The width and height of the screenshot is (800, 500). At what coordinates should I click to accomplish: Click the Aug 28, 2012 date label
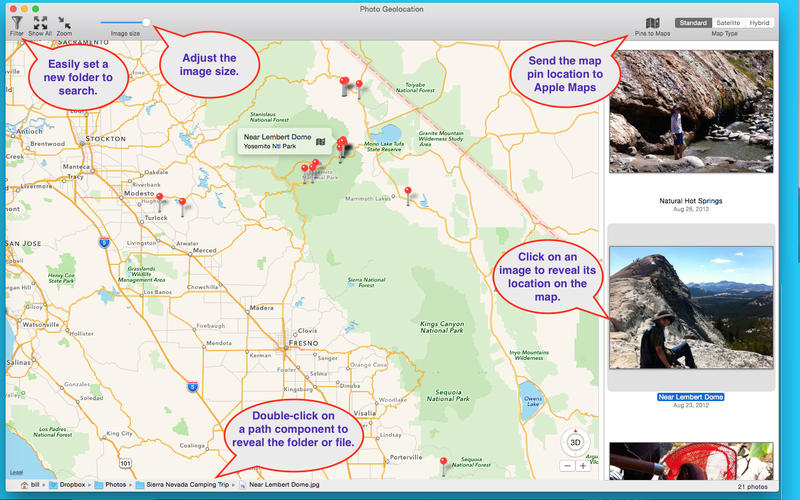(x=691, y=209)
